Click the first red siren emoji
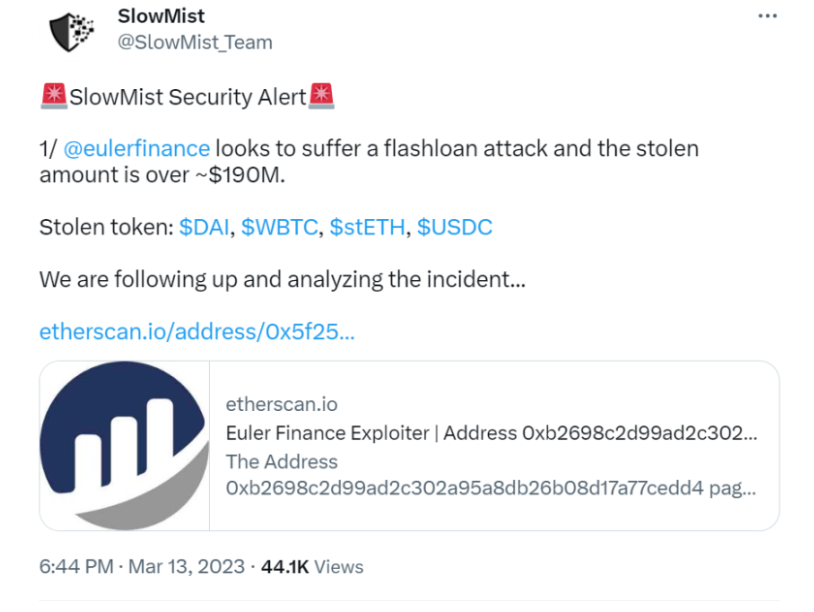814x612 pixels. tap(53, 96)
